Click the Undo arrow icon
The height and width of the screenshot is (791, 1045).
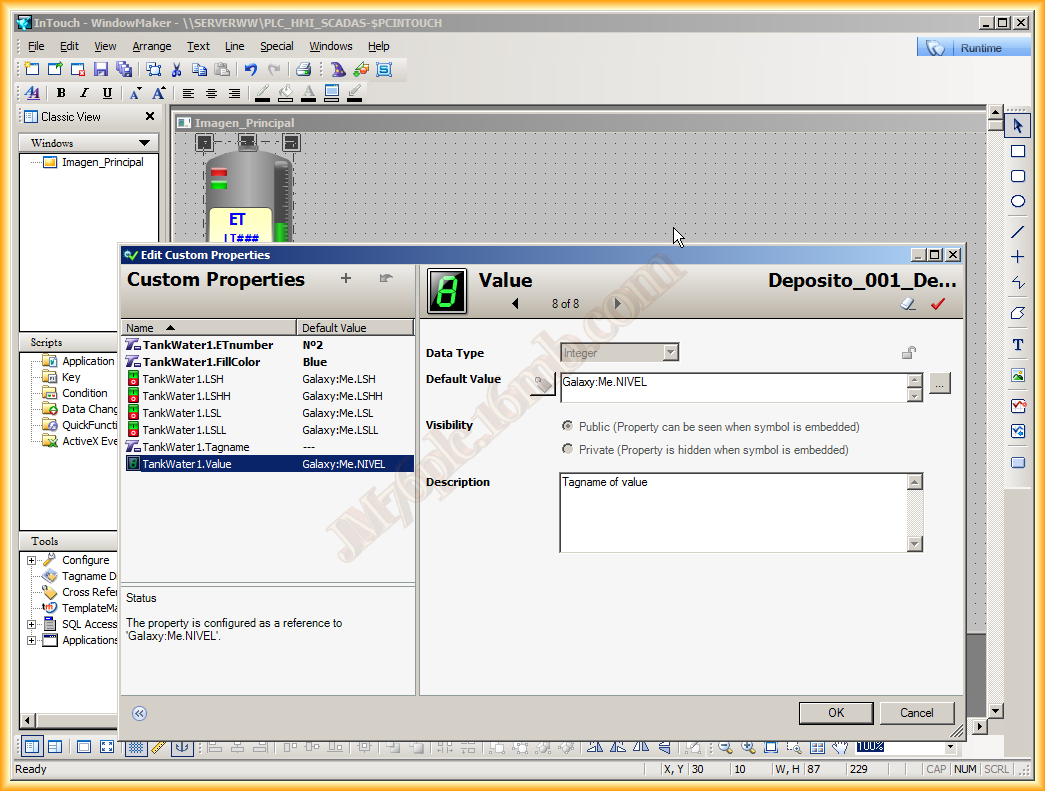(251, 69)
